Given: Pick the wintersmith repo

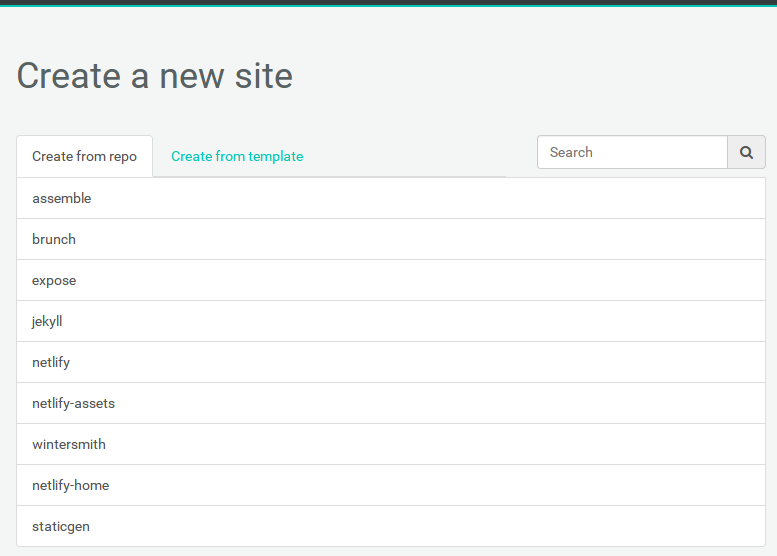Looking at the screenshot, I should pos(391,445).
